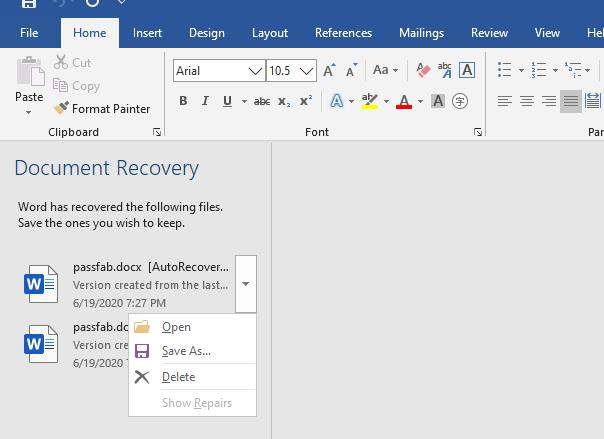Toggle Italic formatting
The height and width of the screenshot is (439, 604).
click(205, 101)
